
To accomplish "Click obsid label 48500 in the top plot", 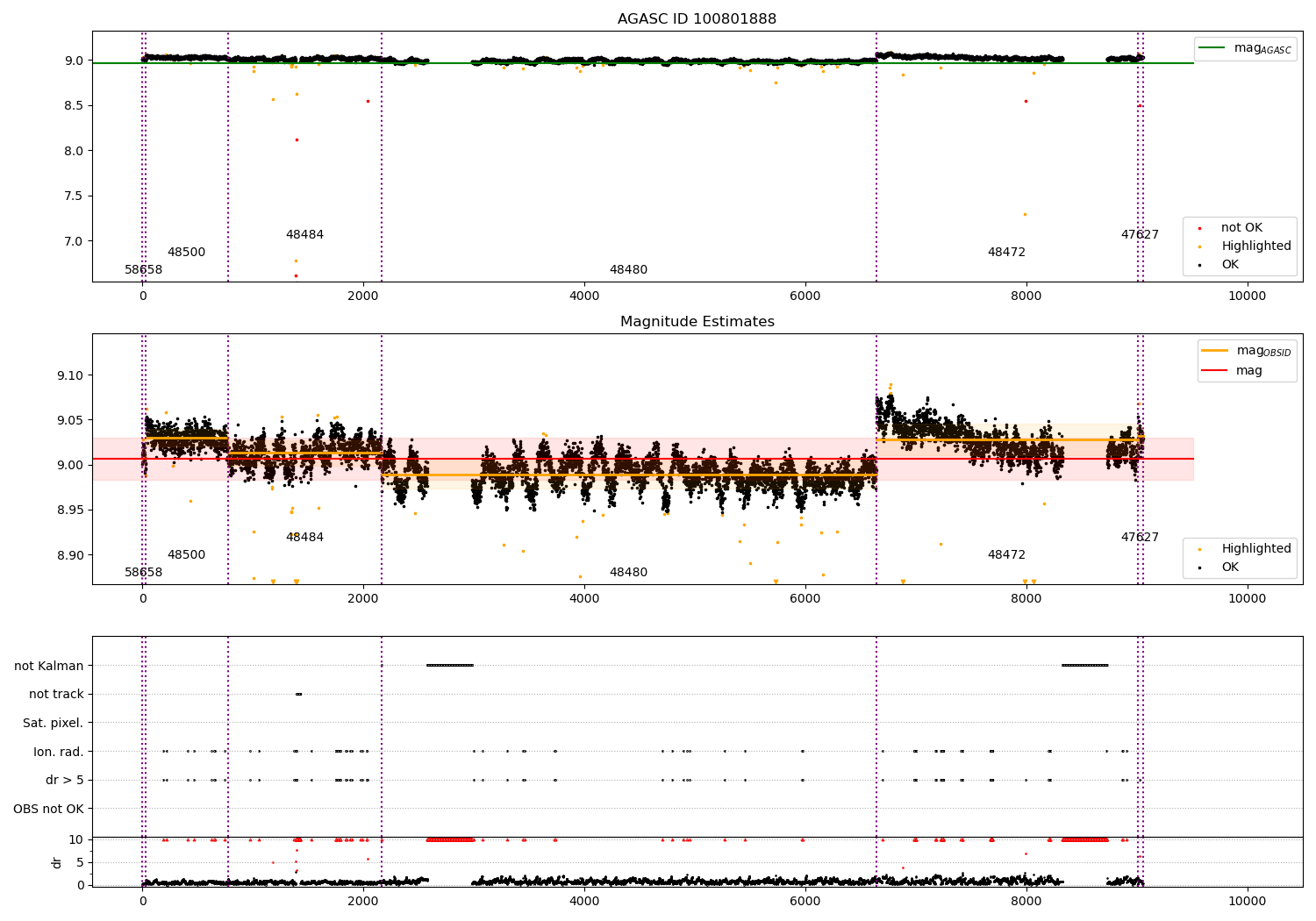I will click(x=186, y=253).
